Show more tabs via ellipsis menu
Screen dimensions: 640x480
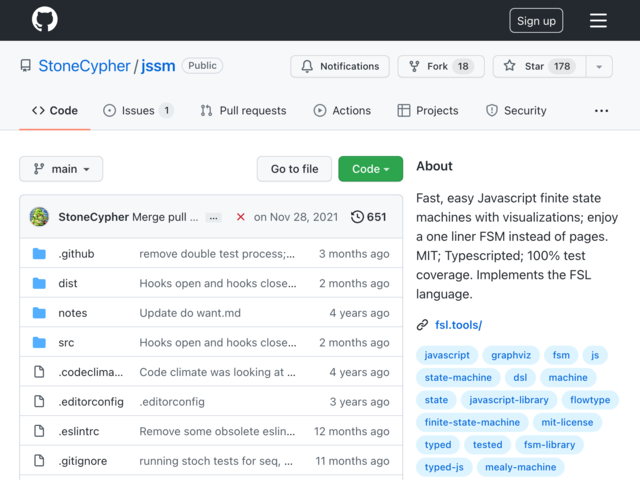[x=601, y=111]
